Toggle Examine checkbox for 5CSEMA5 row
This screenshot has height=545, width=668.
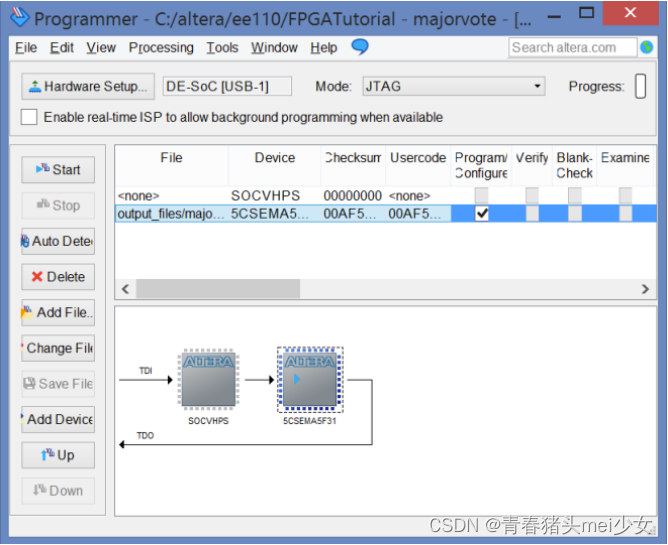(x=625, y=213)
